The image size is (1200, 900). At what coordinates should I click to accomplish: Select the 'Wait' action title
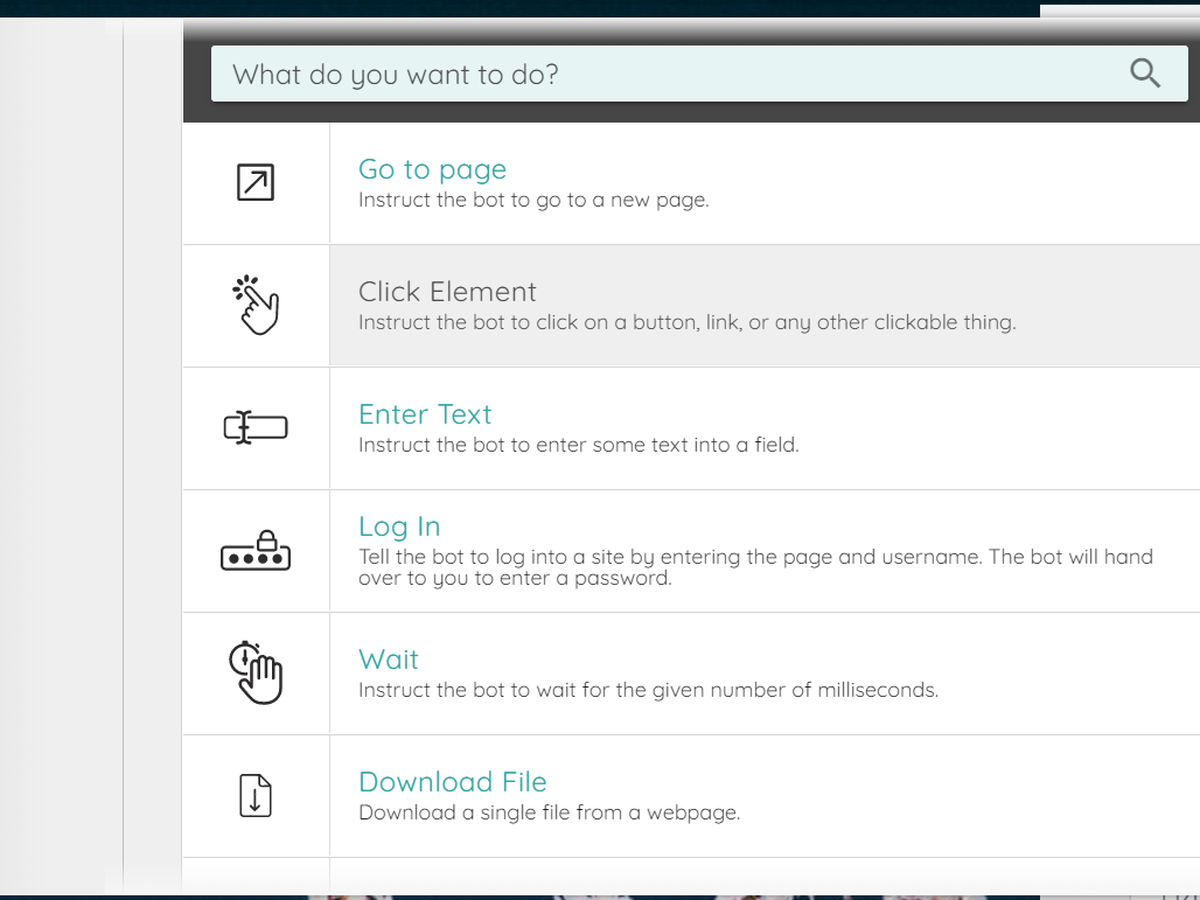[389, 659]
